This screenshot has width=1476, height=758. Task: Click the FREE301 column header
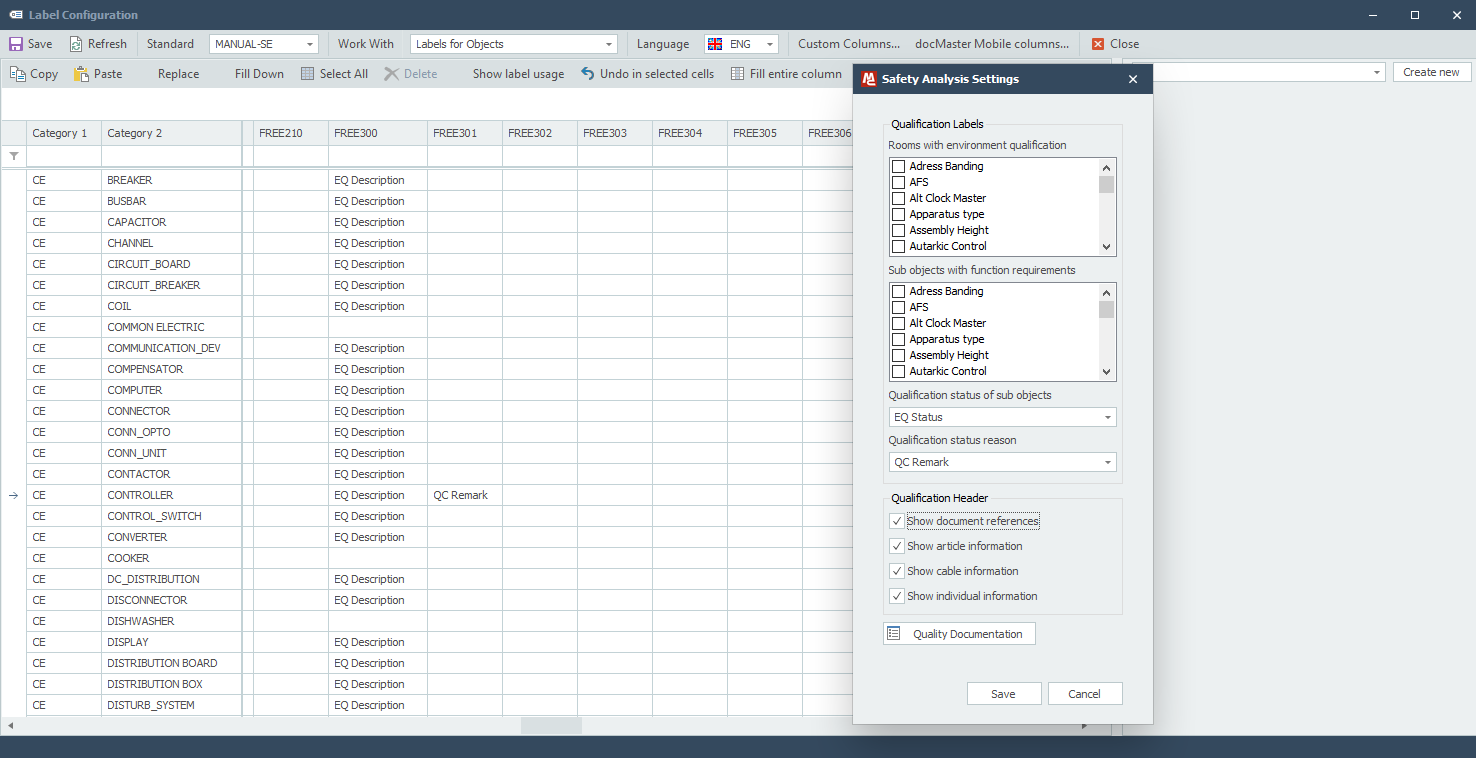tap(465, 133)
